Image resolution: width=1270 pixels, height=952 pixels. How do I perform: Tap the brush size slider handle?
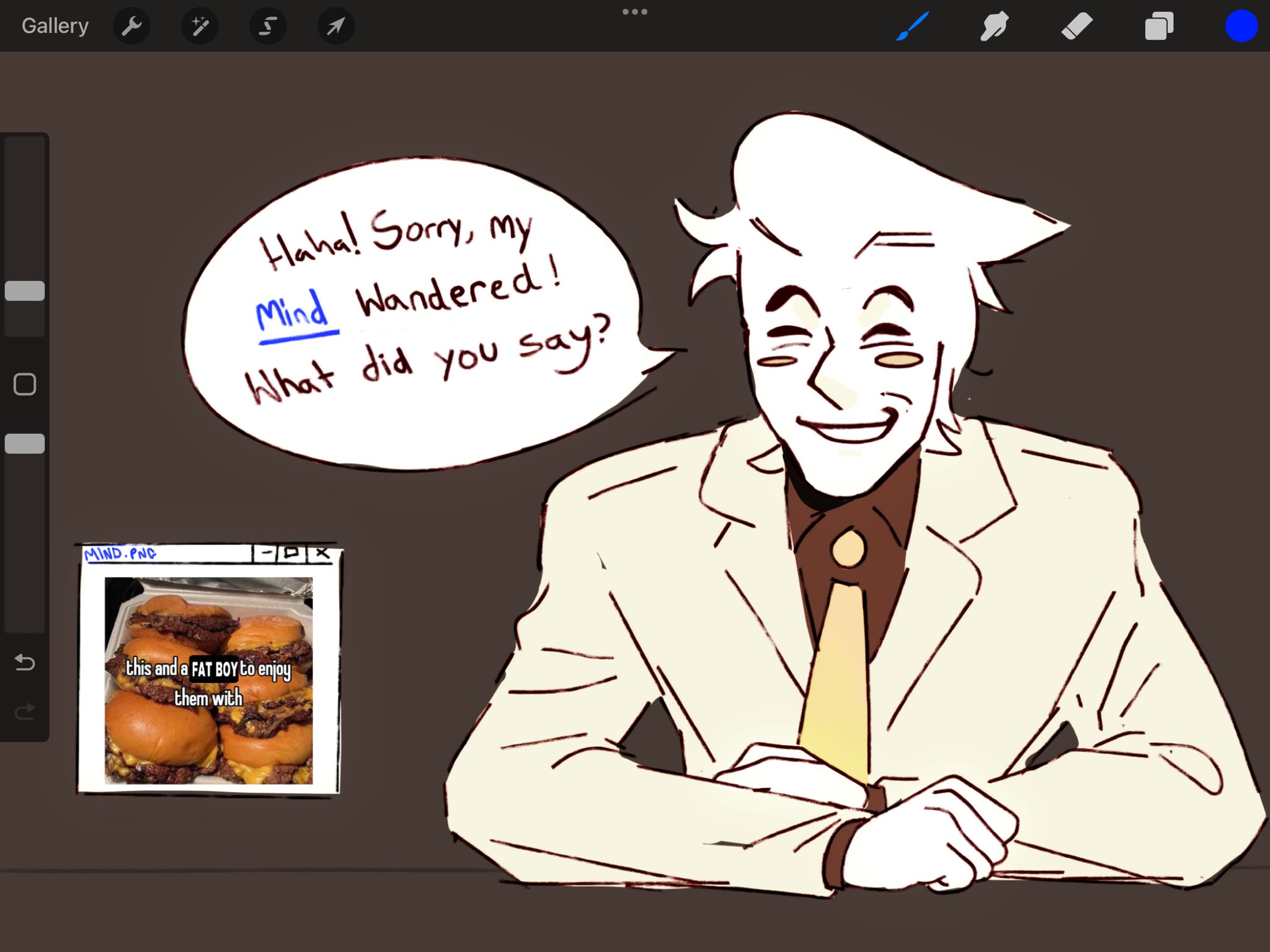(x=25, y=291)
